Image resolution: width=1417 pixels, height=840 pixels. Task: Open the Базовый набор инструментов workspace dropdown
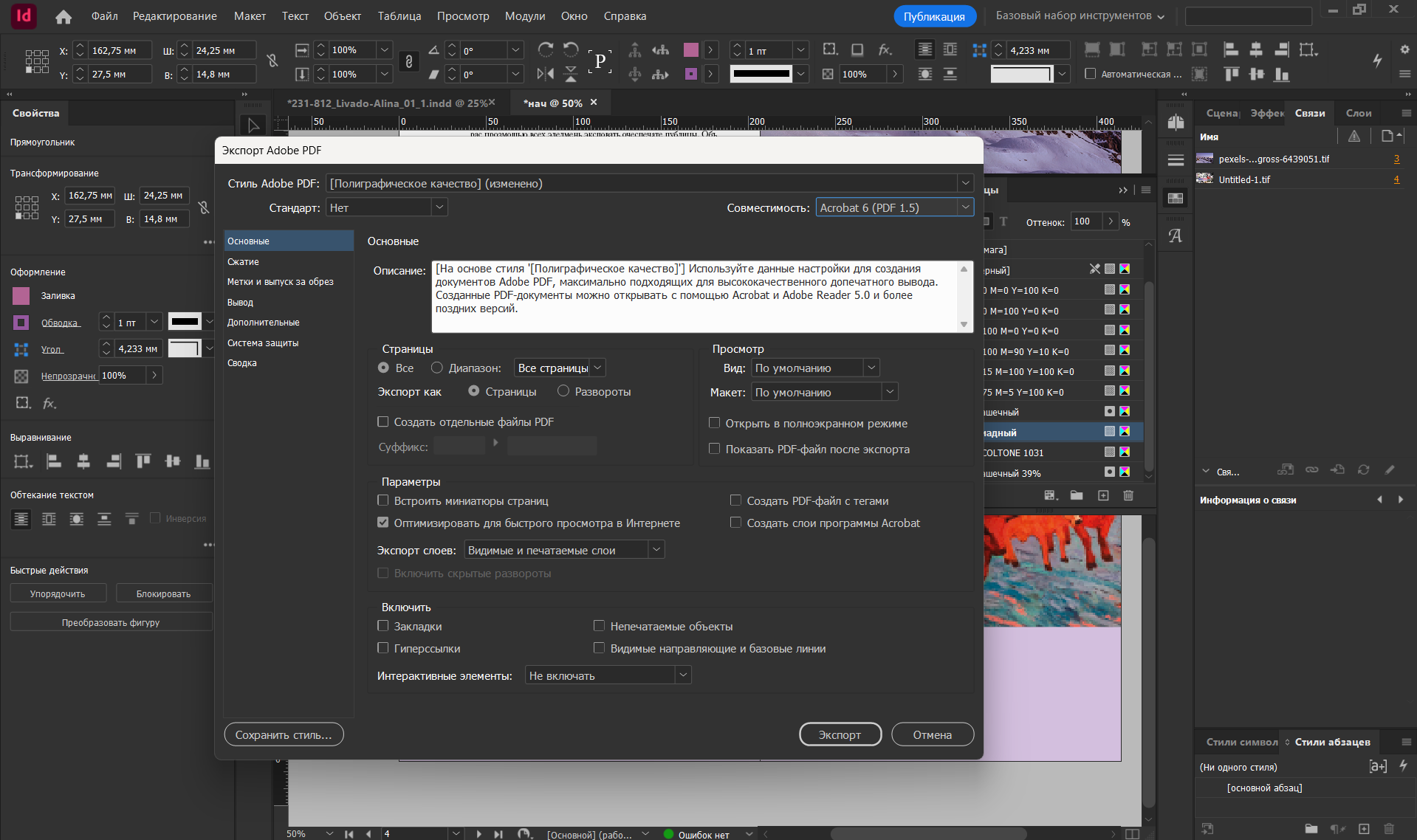[1080, 16]
